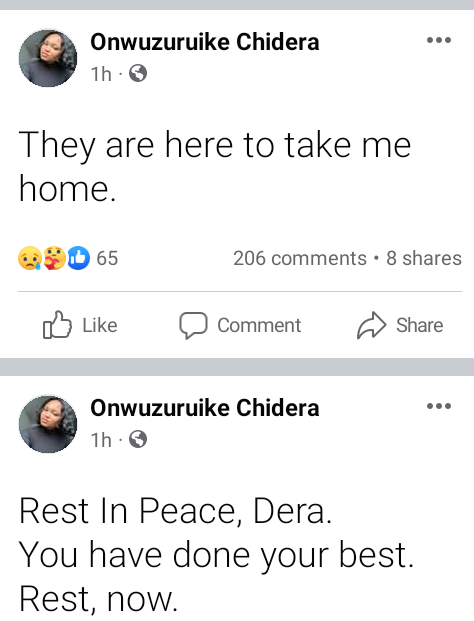The height and width of the screenshot is (621, 474).
Task: Open three-dot menu on first post
Action: (439, 40)
